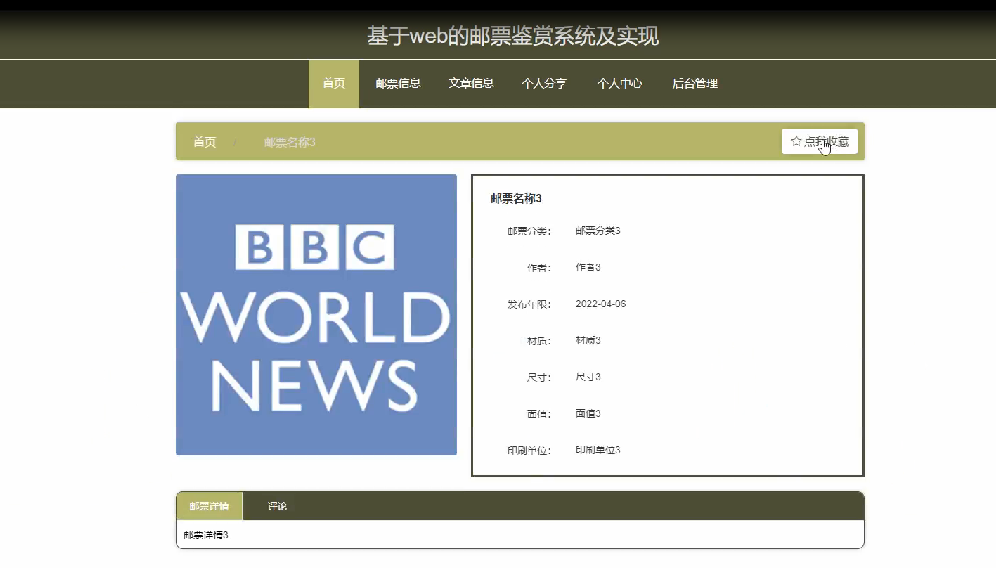Switch to the 评论 tab

[x=278, y=506]
